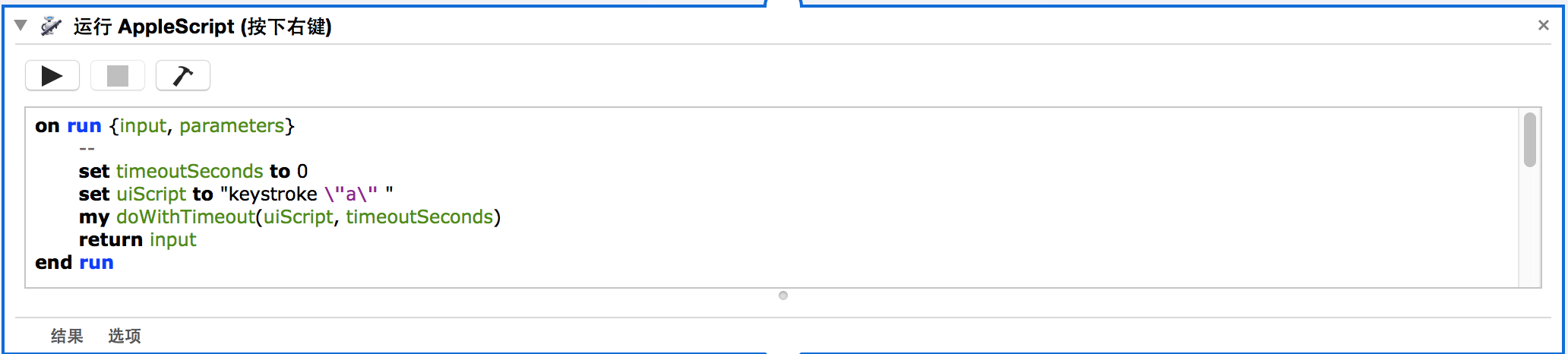
Task: Click the "keystroke" string in the uiScript line
Action: tap(272, 194)
